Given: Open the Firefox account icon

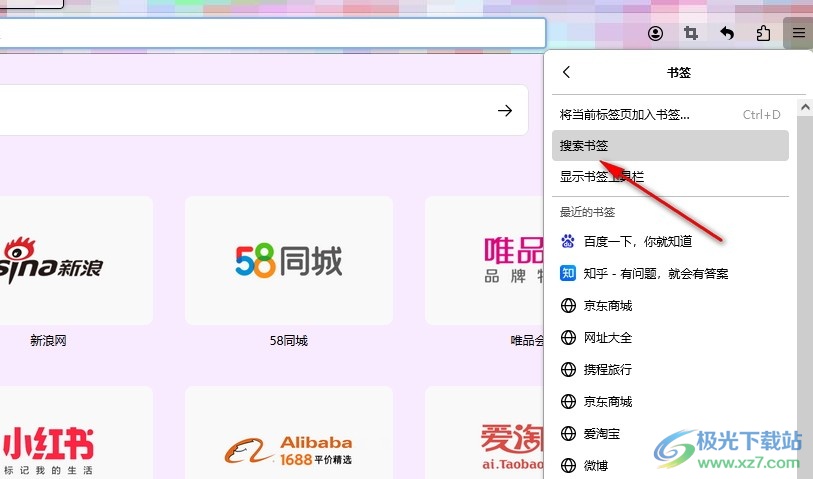Looking at the screenshot, I should pos(655,34).
